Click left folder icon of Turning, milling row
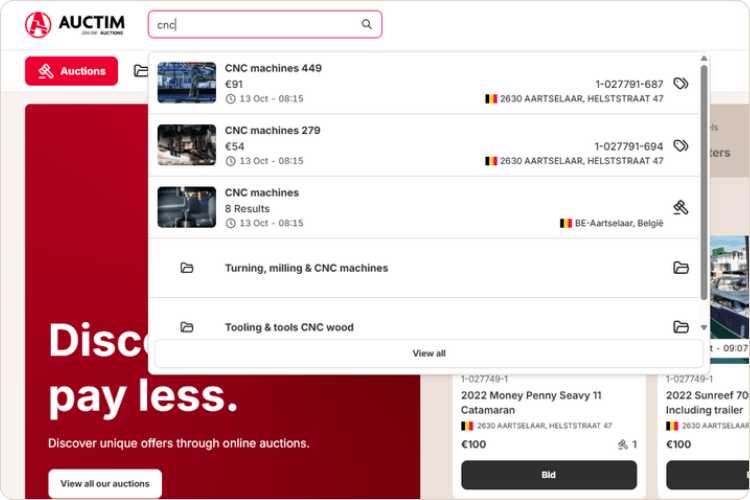Viewport: 750px width, 500px height. pyautogui.click(x=187, y=267)
